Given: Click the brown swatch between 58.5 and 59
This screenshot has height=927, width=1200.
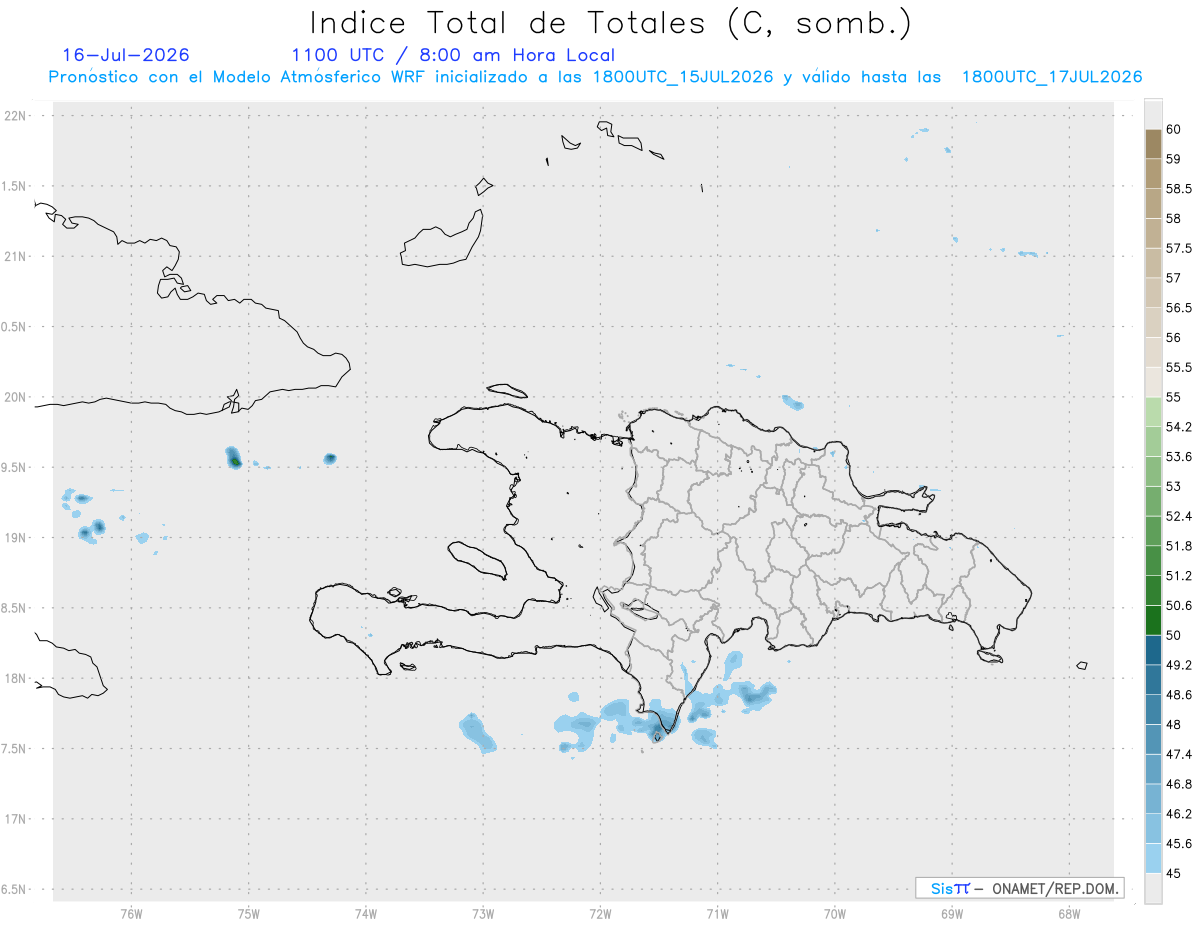Looking at the screenshot, I should 1153,173.
